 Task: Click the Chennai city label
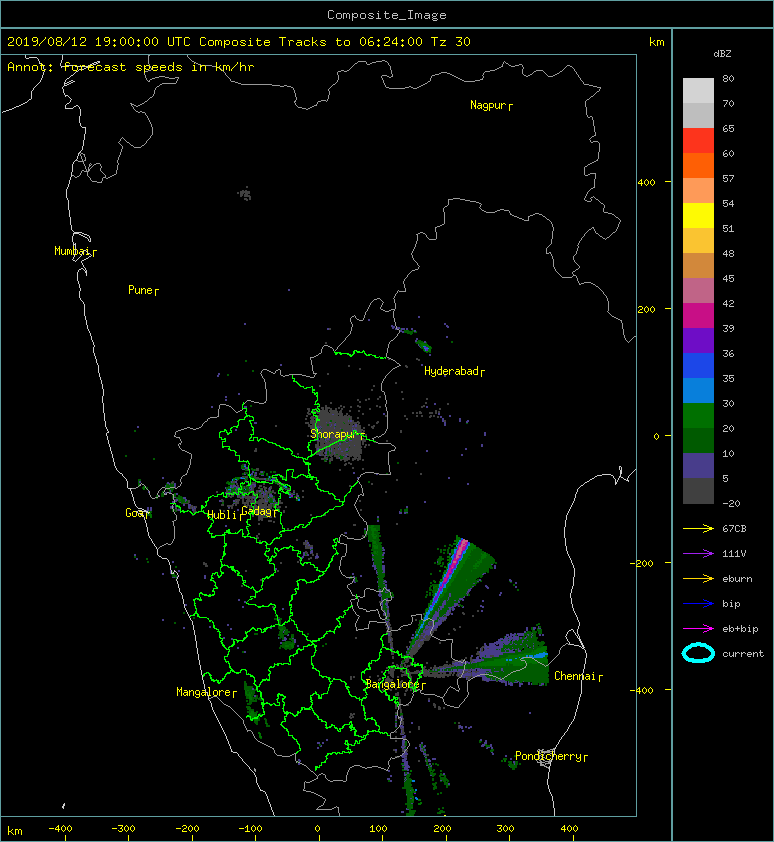pos(578,676)
